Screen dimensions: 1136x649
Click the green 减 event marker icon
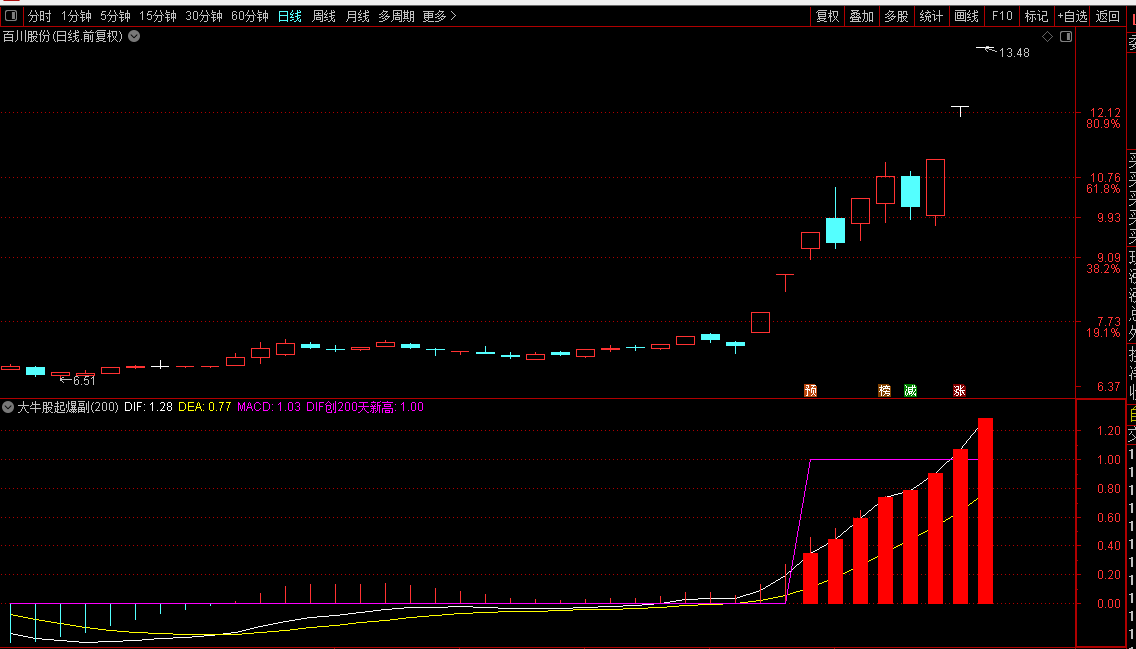point(910,390)
